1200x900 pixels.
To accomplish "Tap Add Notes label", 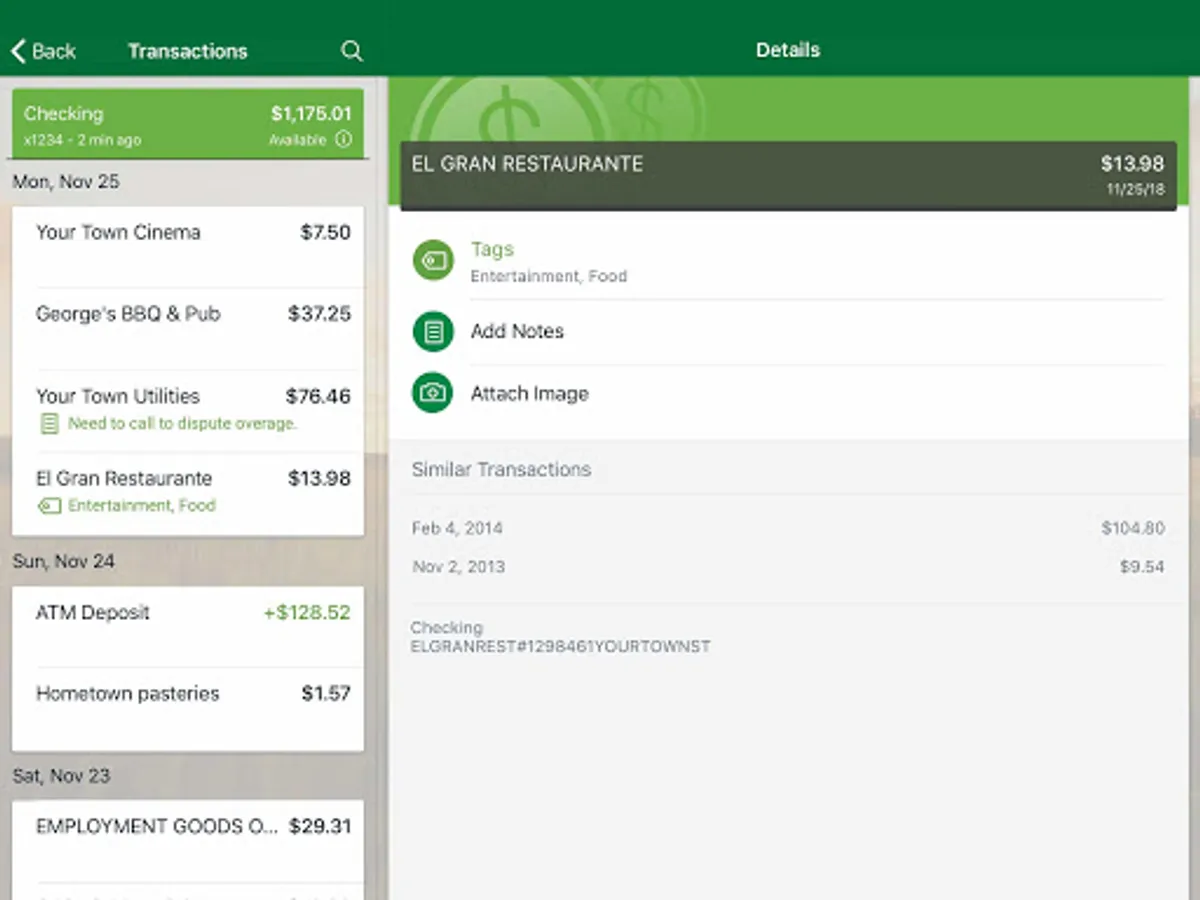I will click(517, 331).
